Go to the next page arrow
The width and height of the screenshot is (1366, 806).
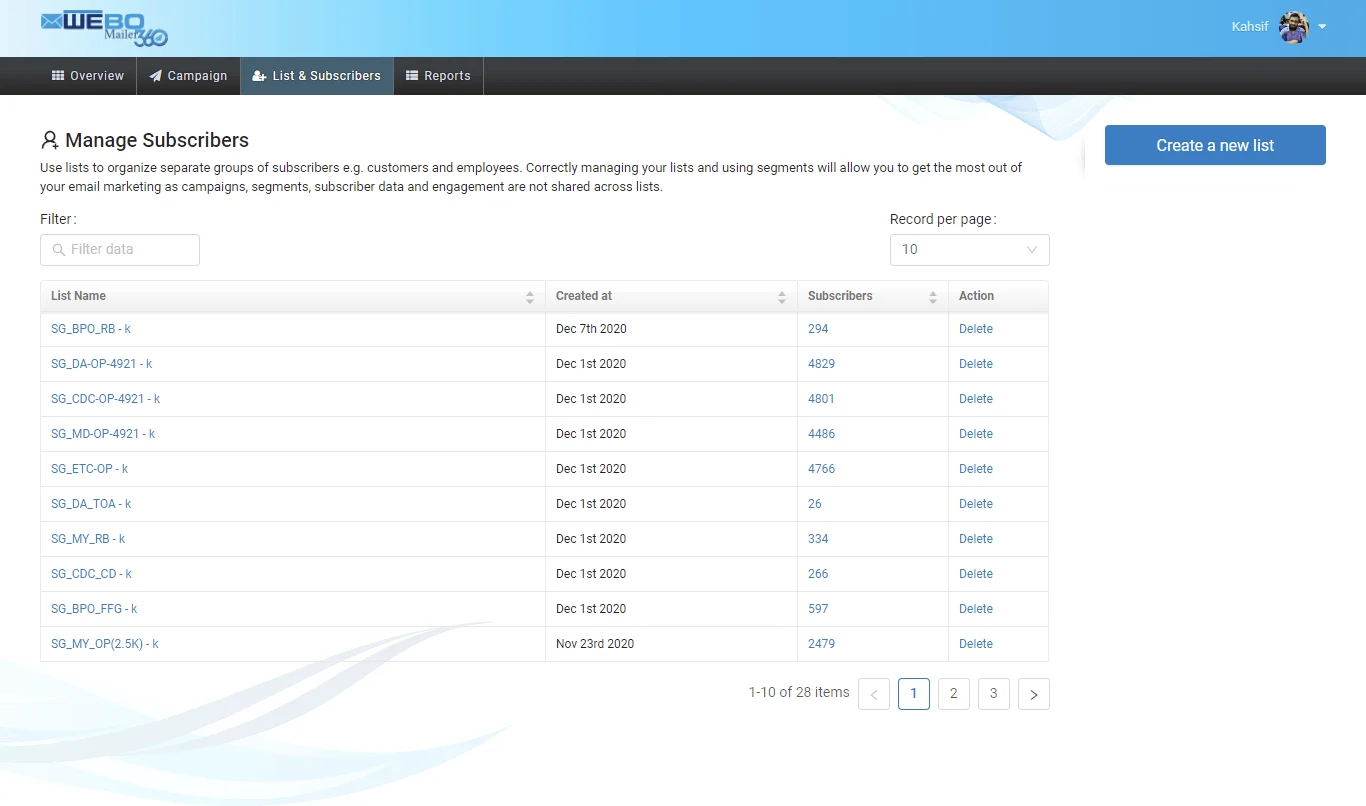[x=1033, y=694]
